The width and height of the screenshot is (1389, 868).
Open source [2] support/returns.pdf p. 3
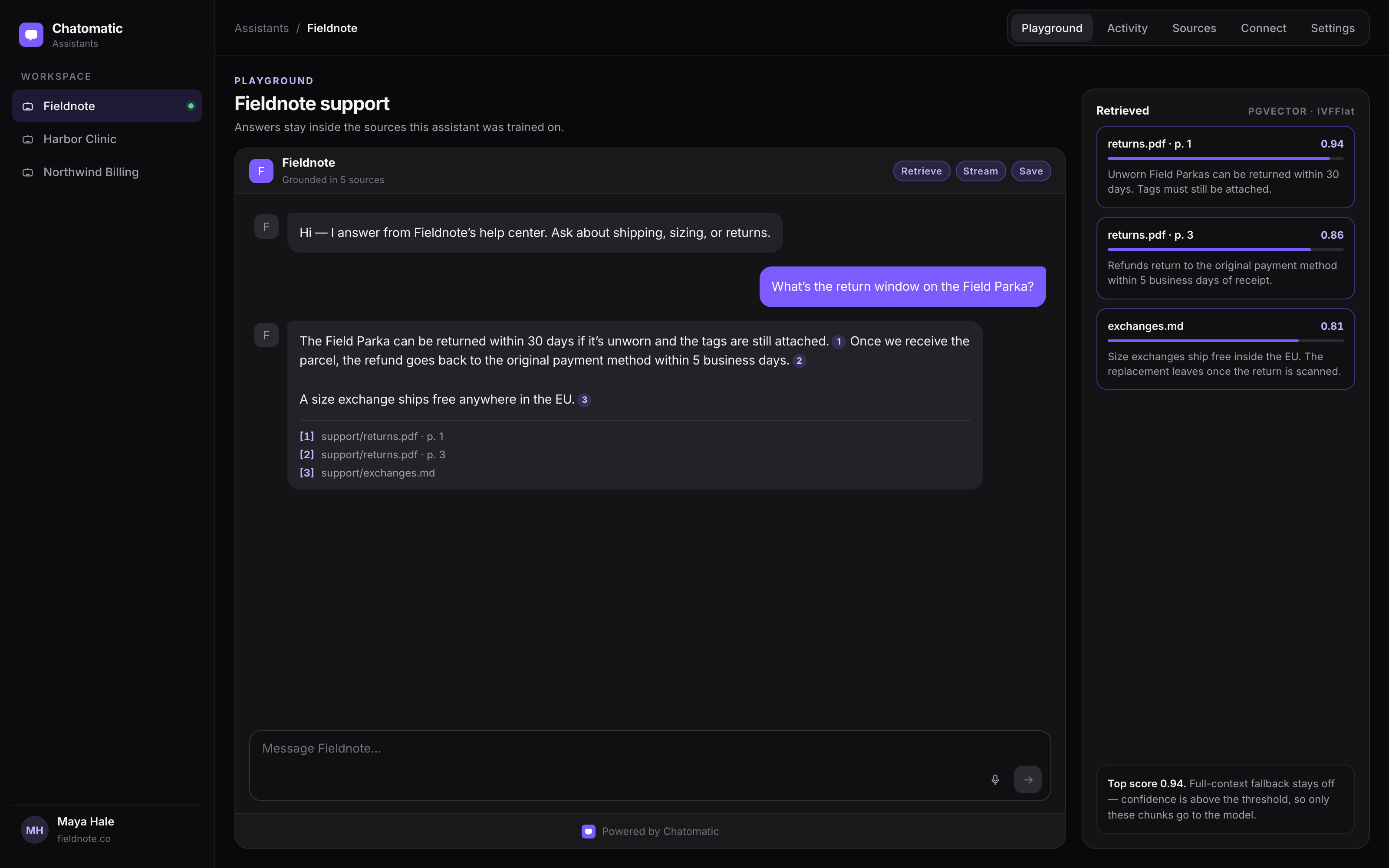[372, 455]
